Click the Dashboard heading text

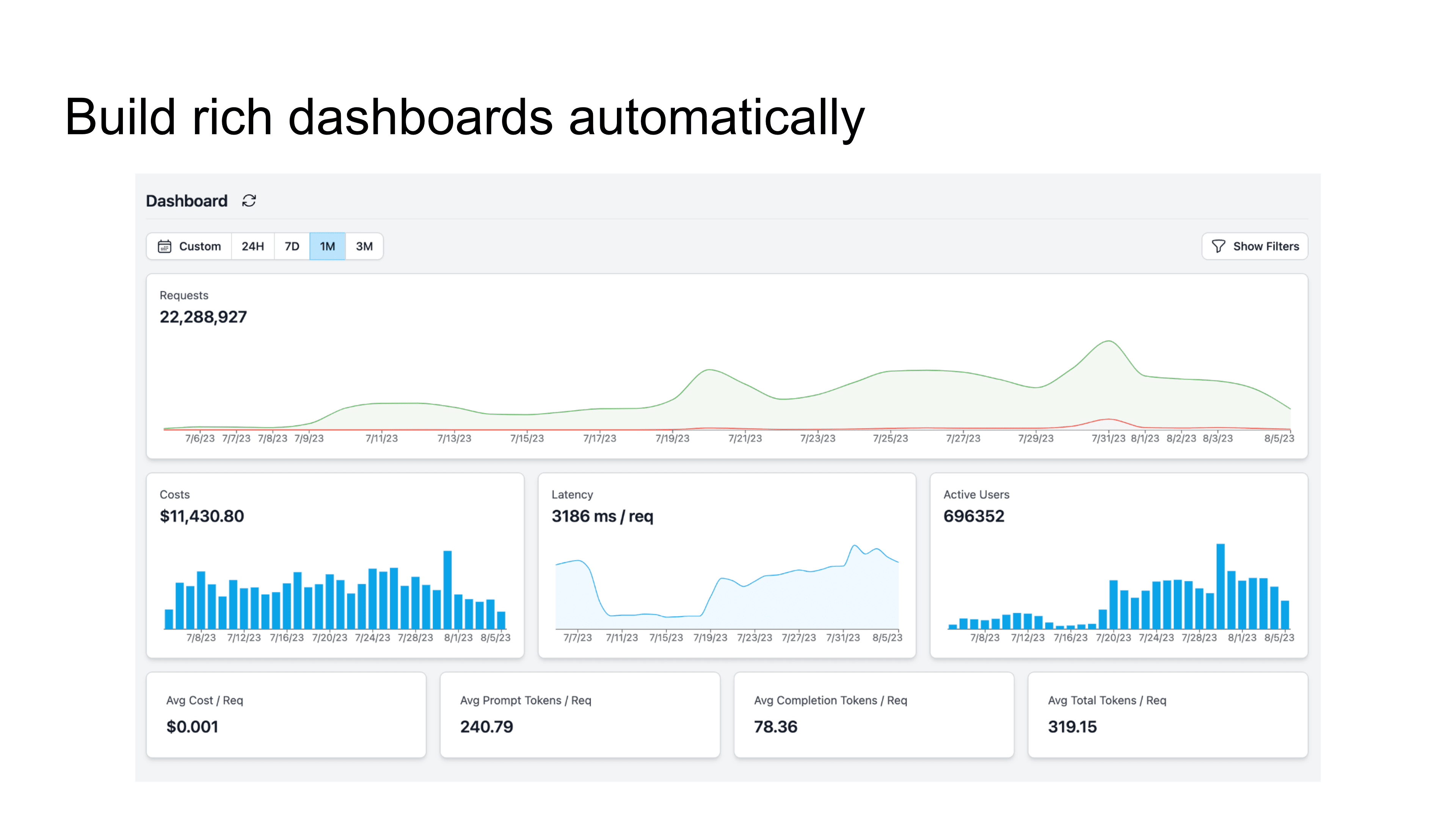pyautogui.click(x=187, y=201)
